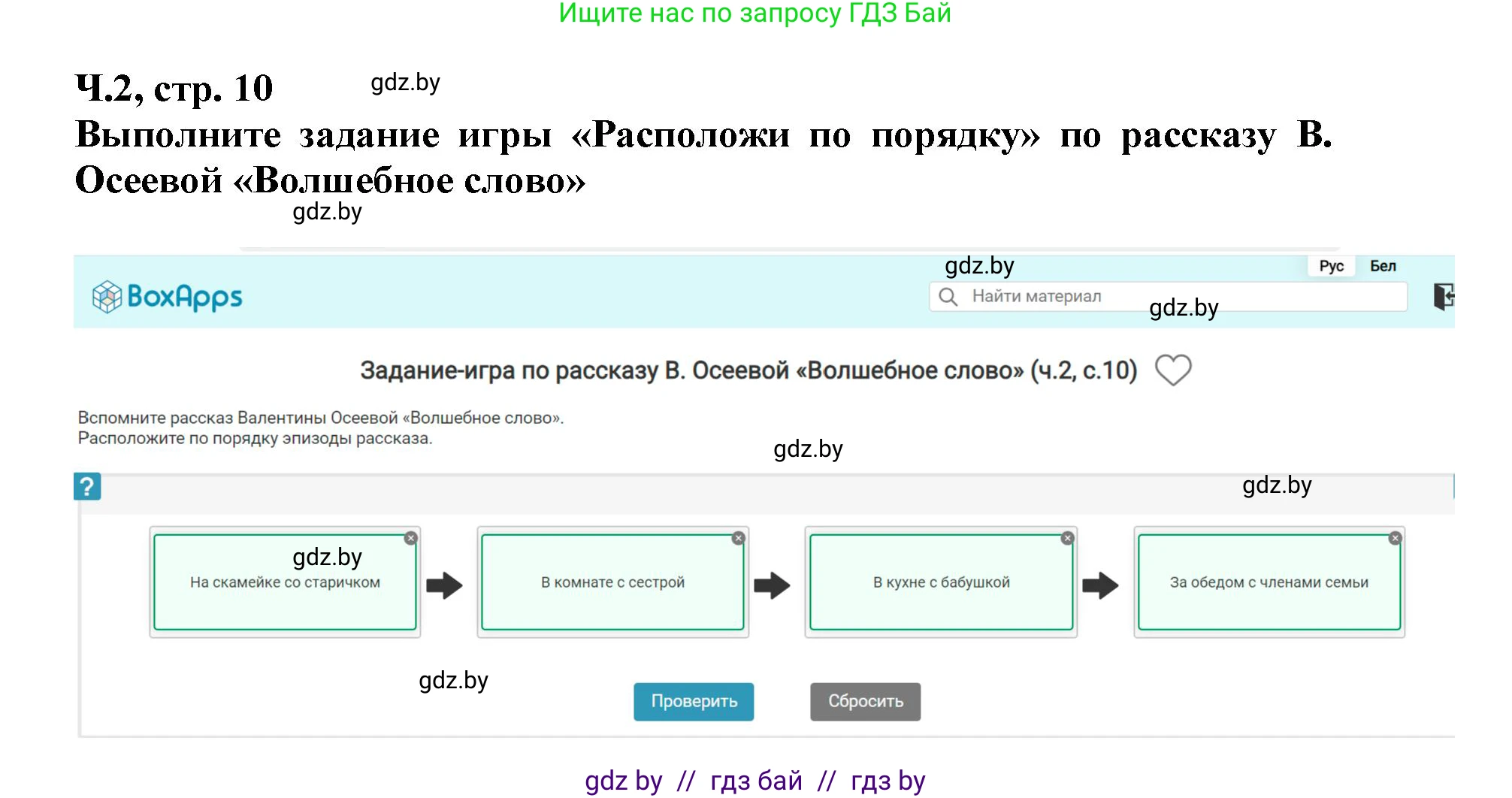1512x798 pixels.
Task: Select the 'В комнате с сестрой' card
Action: (612, 582)
